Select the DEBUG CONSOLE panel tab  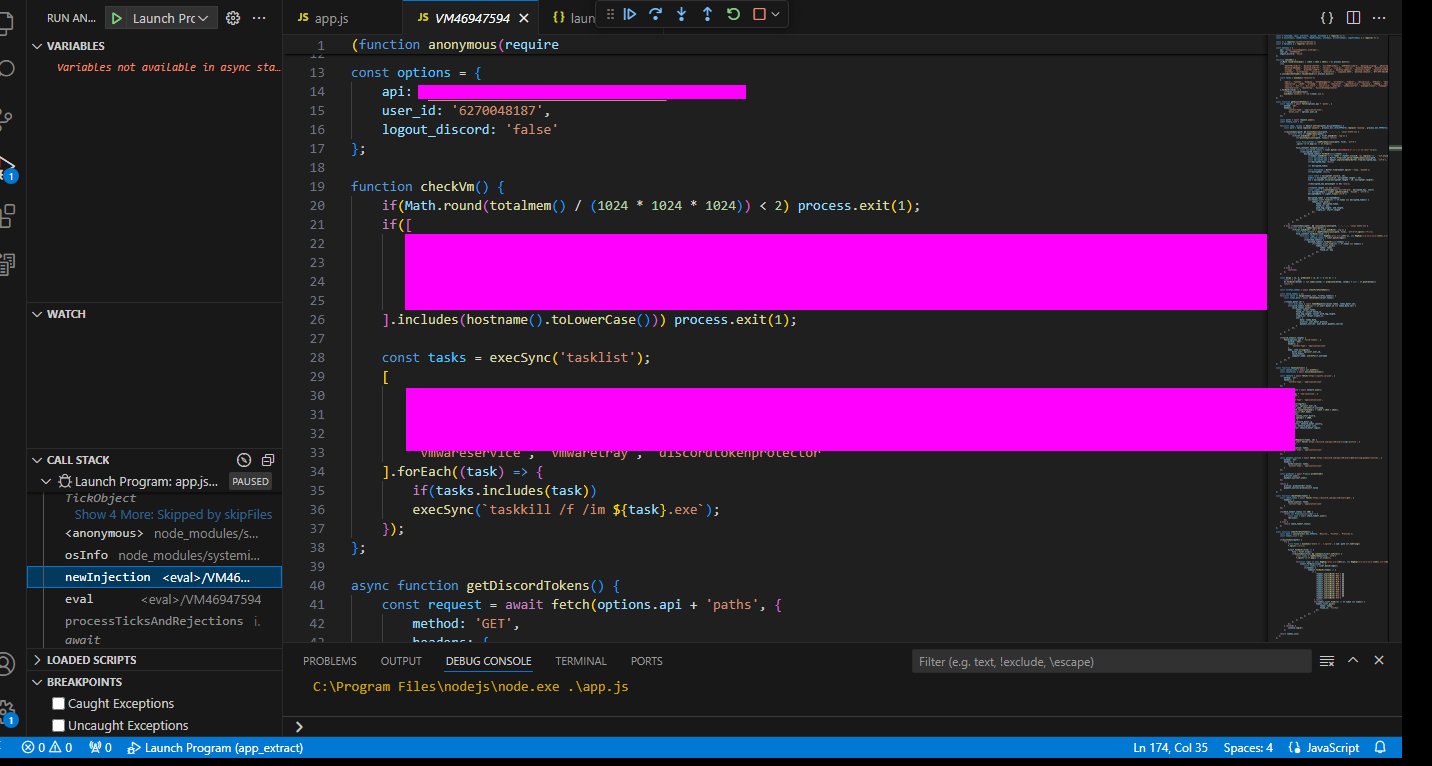[489, 661]
